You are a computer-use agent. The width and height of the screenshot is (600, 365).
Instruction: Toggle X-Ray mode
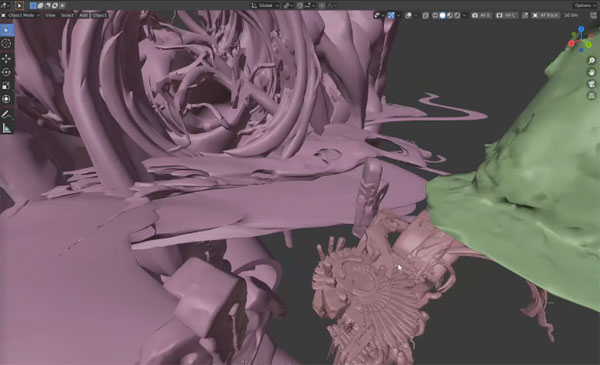pyautogui.click(x=425, y=15)
